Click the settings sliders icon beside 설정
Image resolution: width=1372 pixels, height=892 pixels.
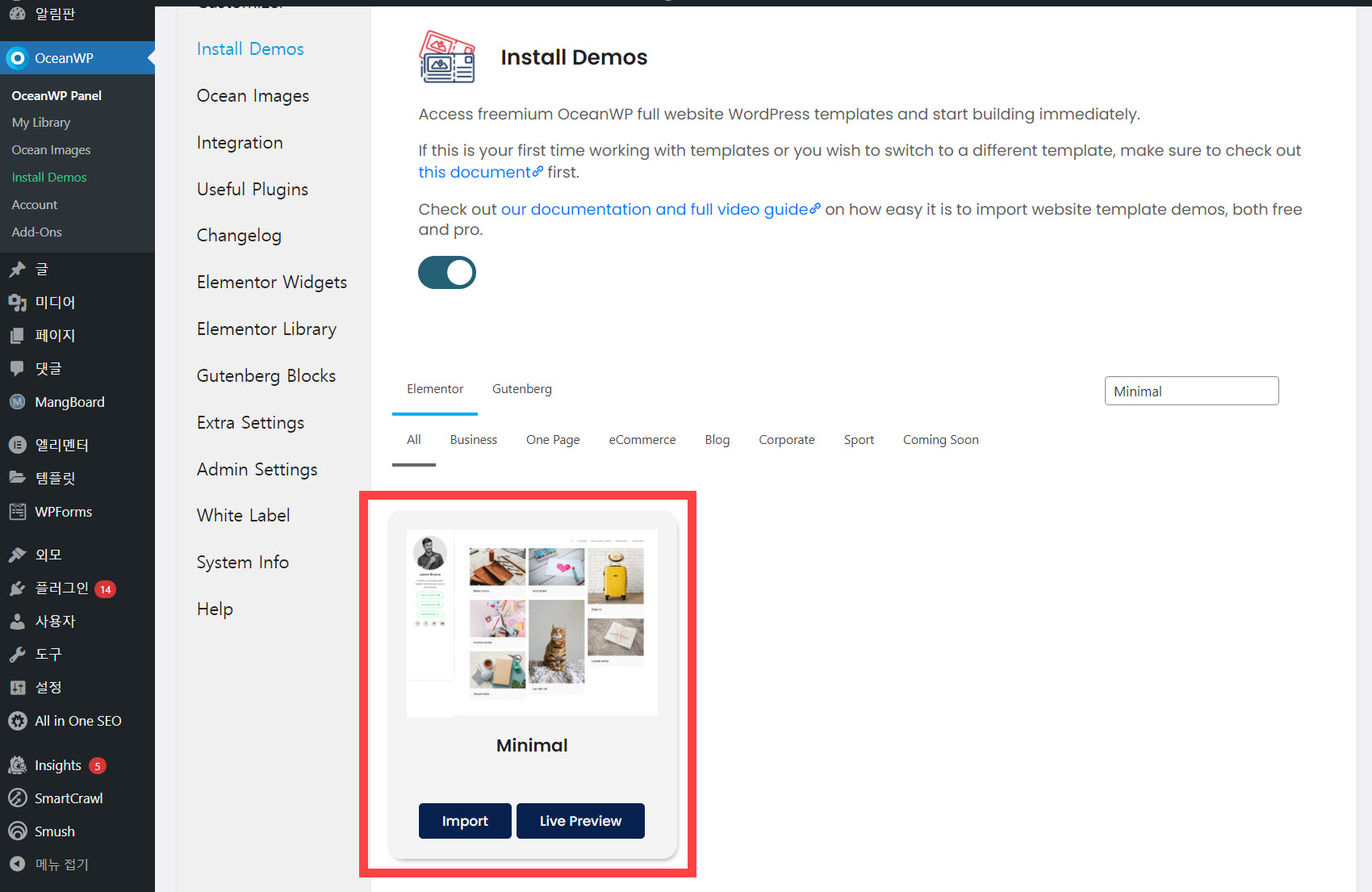[x=17, y=688]
